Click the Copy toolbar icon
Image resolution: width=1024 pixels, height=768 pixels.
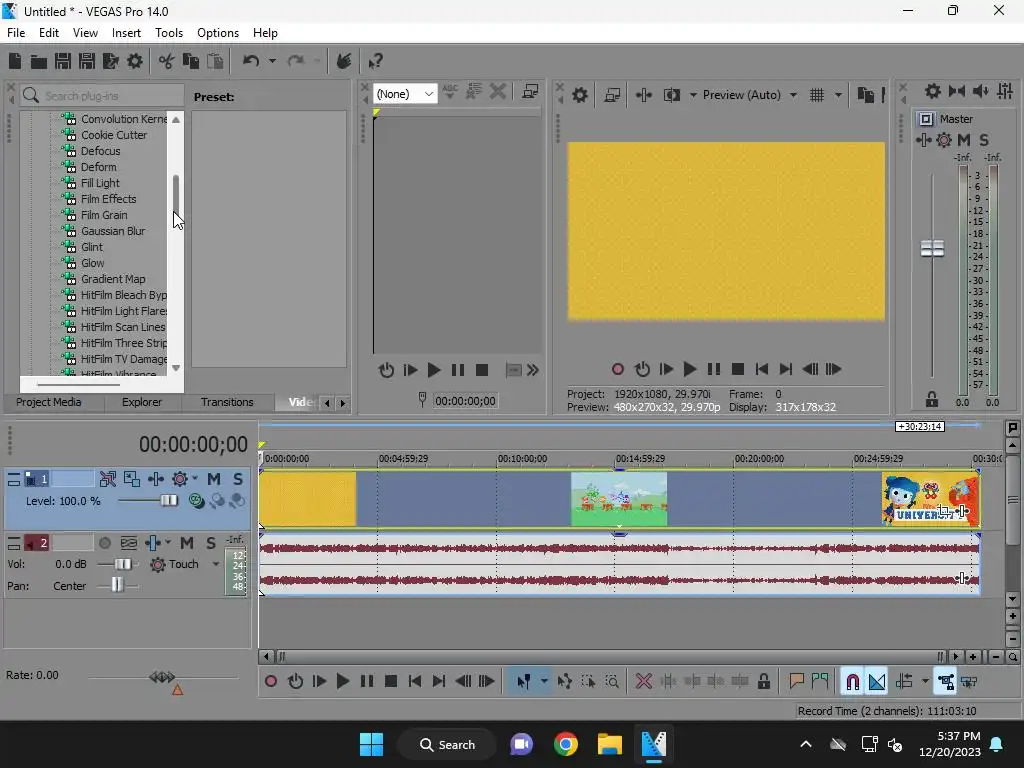[191, 61]
